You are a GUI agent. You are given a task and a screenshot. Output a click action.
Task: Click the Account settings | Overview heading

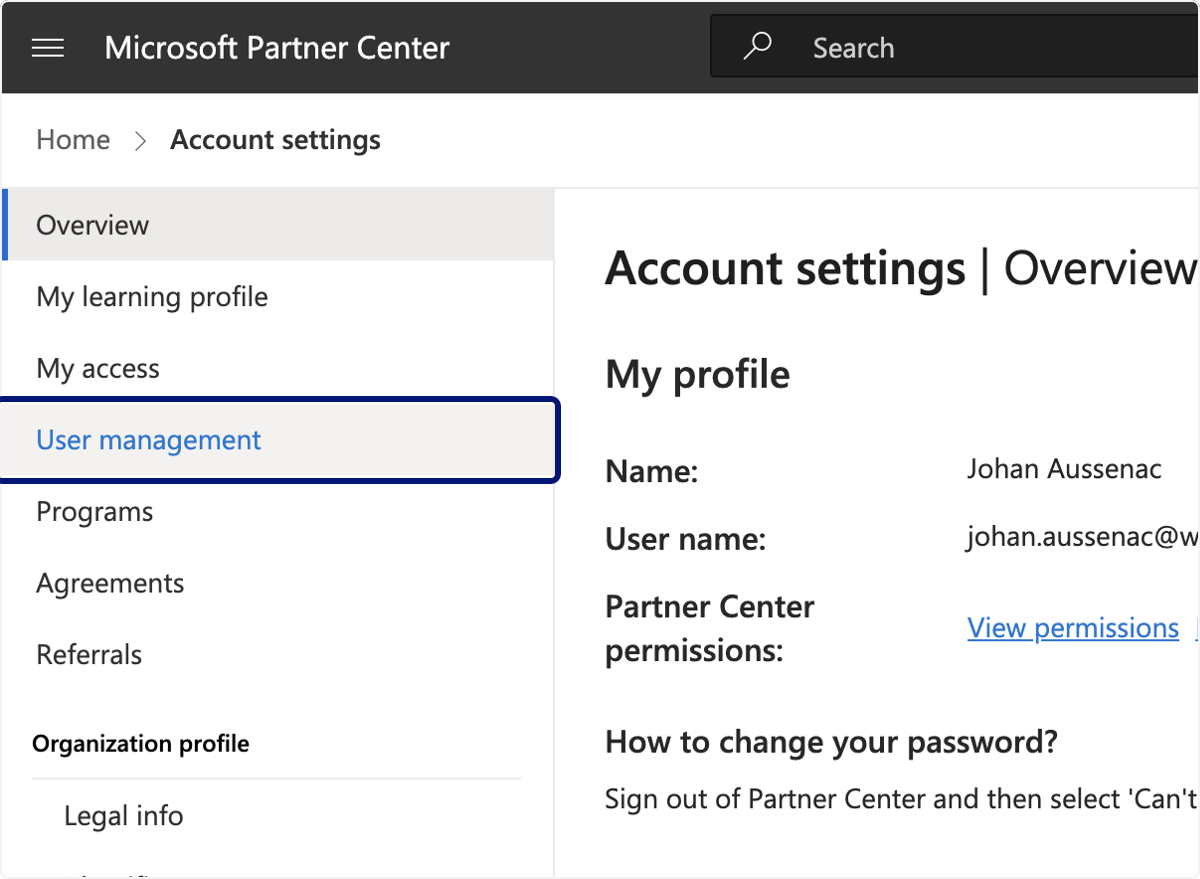click(x=901, y=269)
